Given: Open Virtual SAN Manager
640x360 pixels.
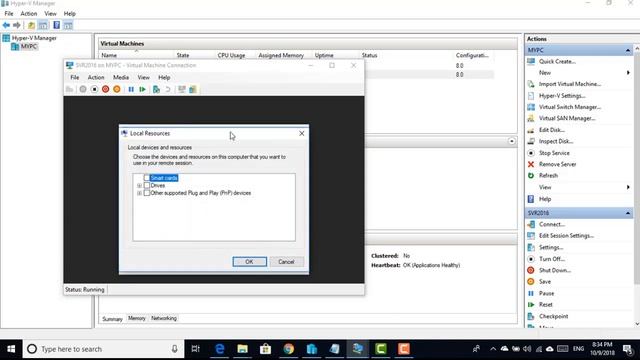Looking at the screenshot, I should tap(567, 118).
